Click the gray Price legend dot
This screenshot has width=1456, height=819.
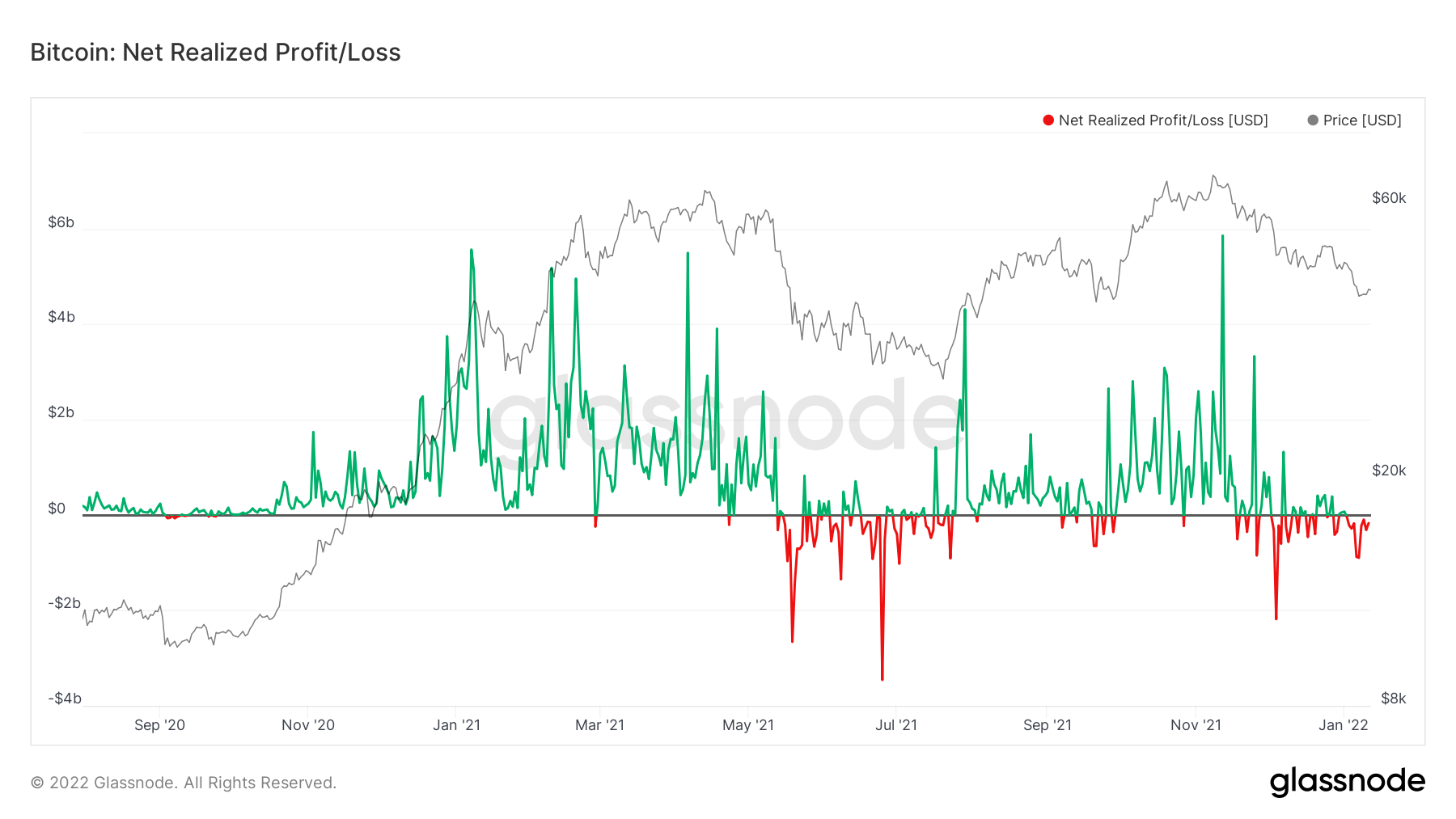tap(1313, 120)
